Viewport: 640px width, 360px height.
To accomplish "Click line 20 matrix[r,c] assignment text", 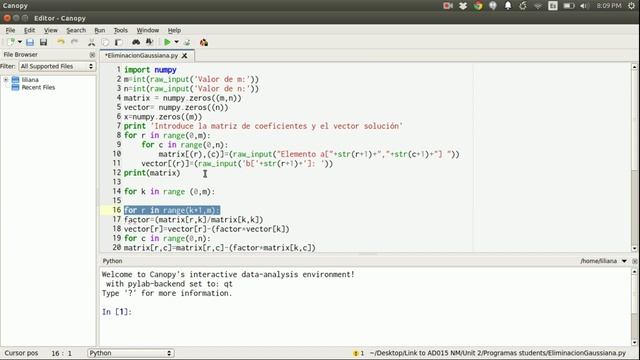I will 220,248.
